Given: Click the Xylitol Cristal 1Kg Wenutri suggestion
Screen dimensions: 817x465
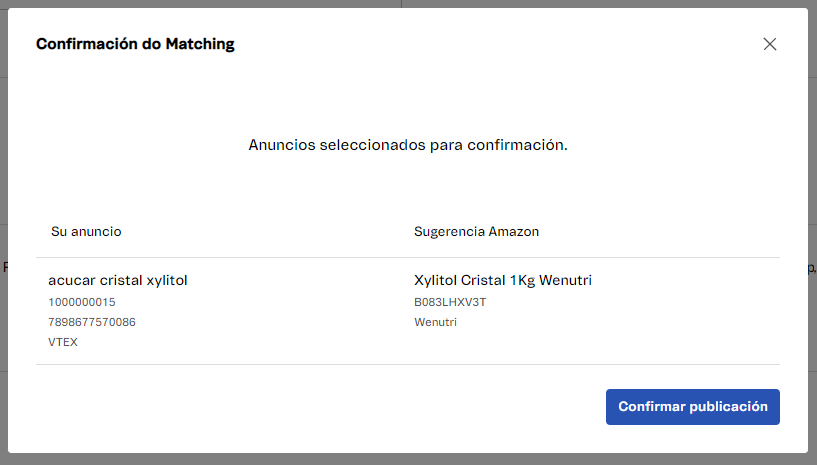Looking at the screenshot, I should [503, 280].
